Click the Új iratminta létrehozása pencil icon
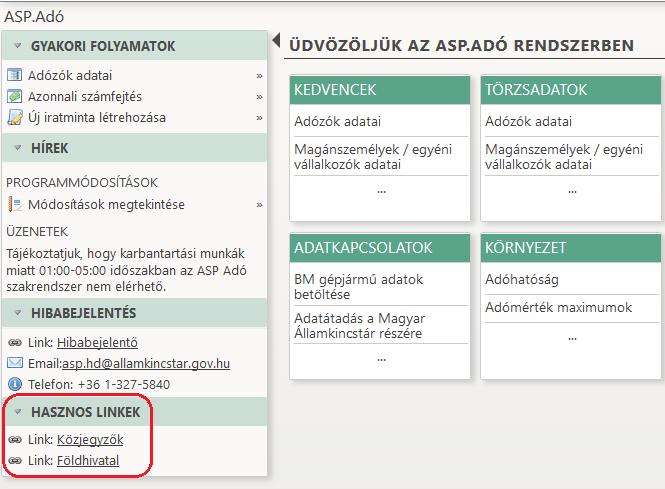 coord(15,117)
